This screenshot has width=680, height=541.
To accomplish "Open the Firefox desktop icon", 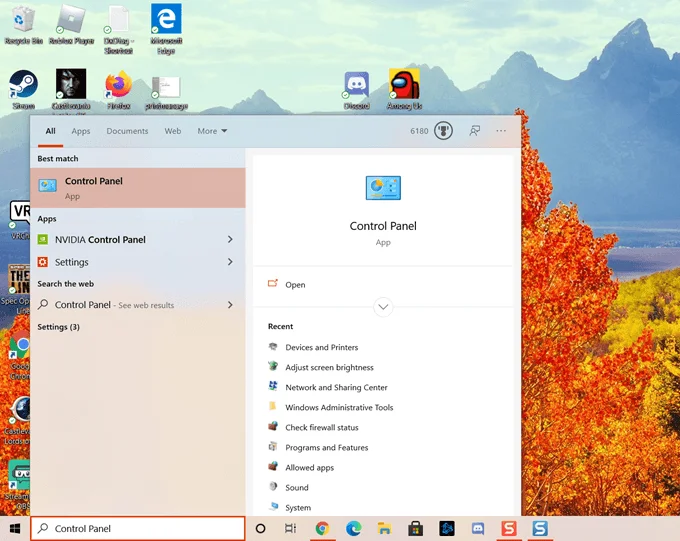I will 118,89.
